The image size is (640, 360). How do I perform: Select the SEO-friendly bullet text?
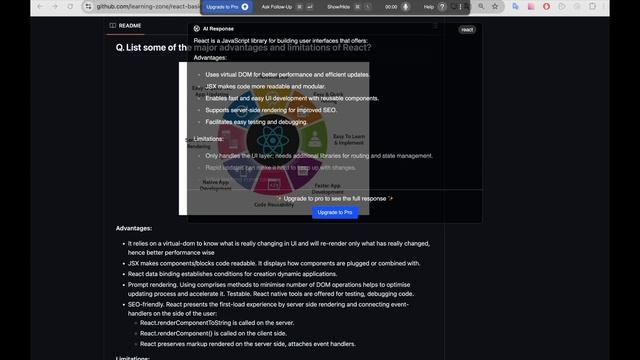(x=268, y=309)
